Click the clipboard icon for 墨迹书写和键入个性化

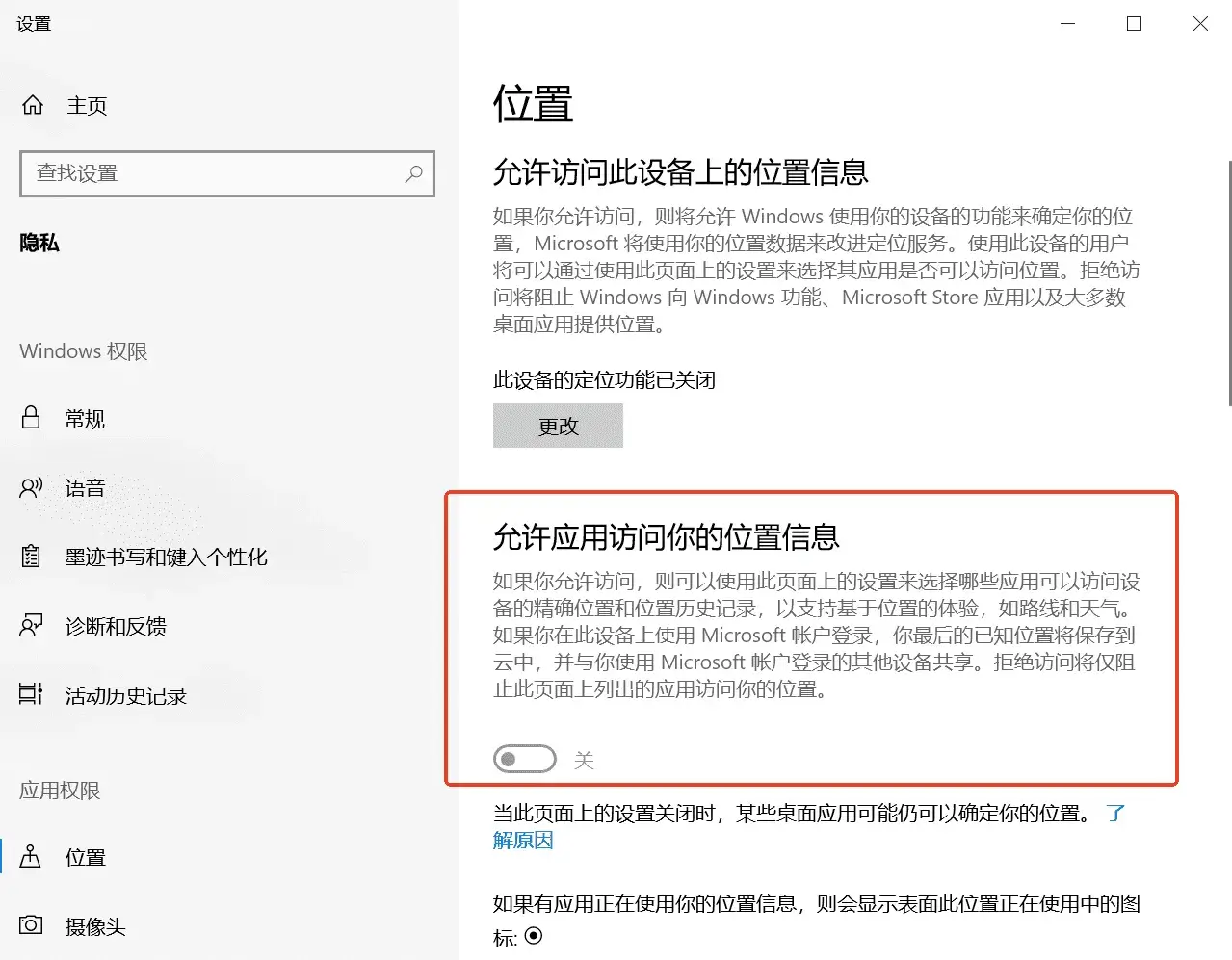(31, 557)
